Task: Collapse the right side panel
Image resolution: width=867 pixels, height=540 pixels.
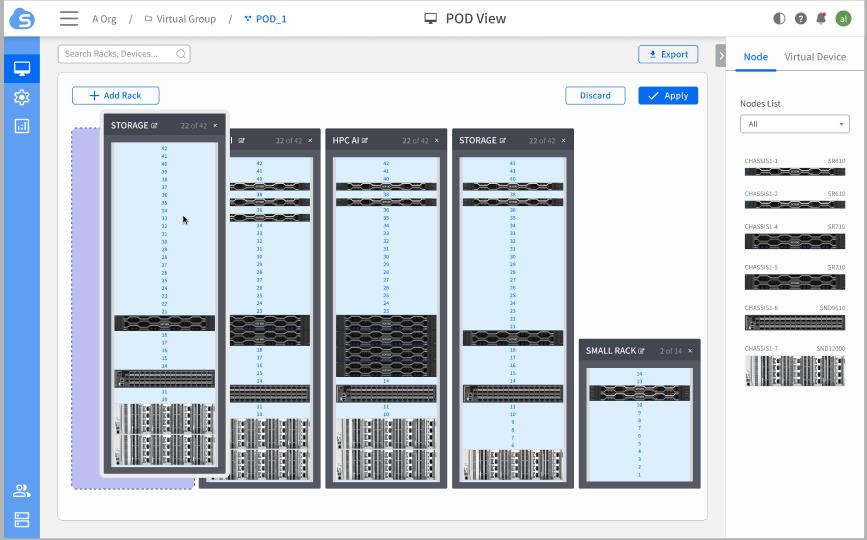Action: click(720, 56)
